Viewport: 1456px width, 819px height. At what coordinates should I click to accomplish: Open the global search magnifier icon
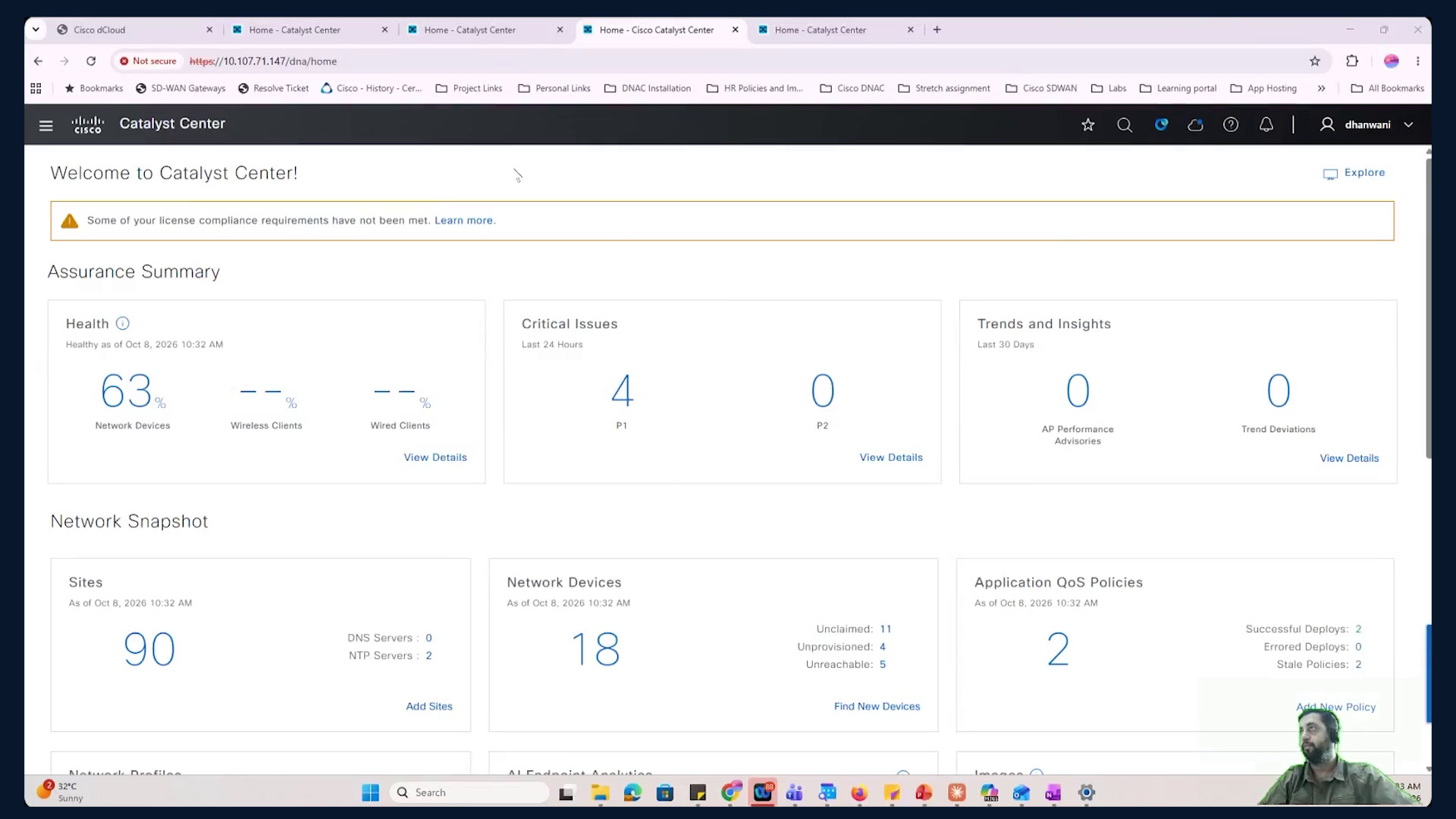click(1125, 124)
